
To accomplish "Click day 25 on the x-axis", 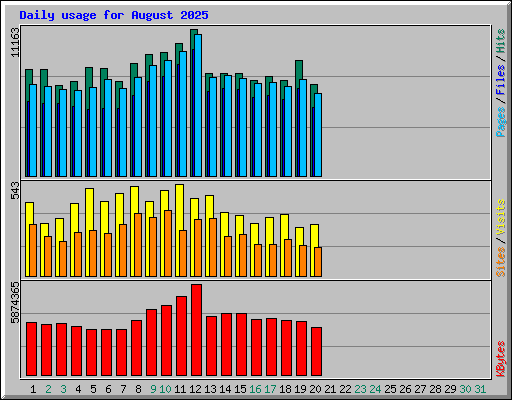I will (x=390, y=389).
